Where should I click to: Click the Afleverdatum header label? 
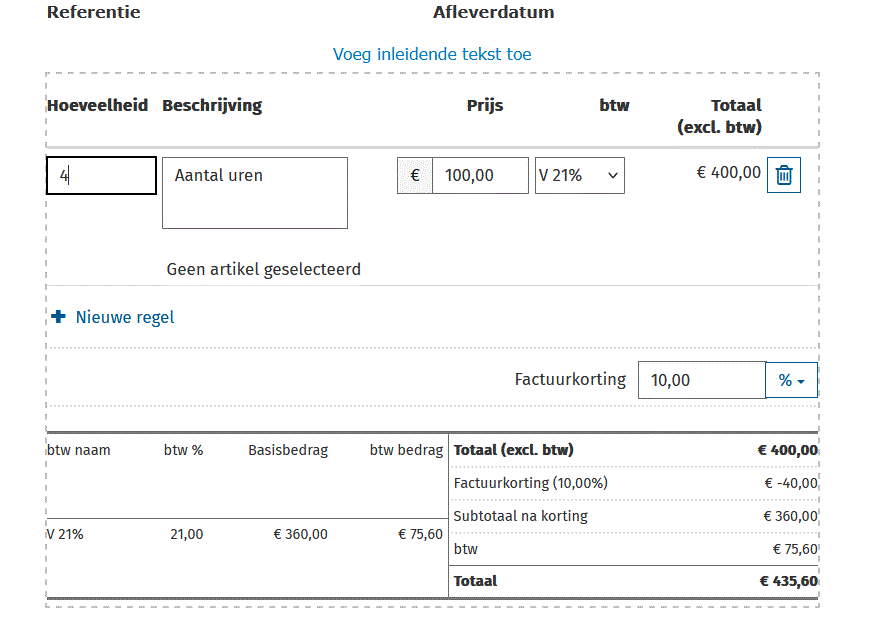(x=494, y=12)
